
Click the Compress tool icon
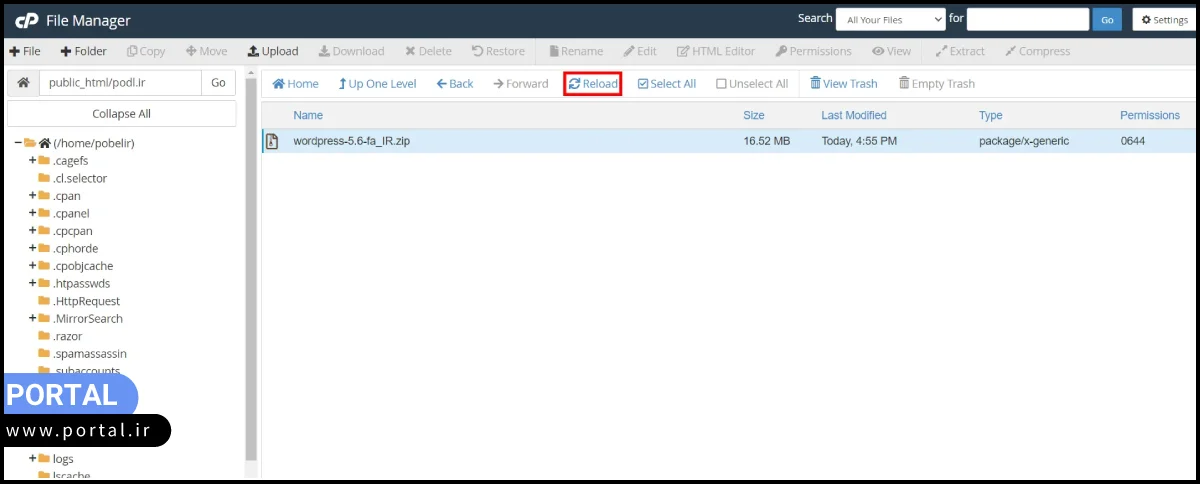tap(1011, 51)
